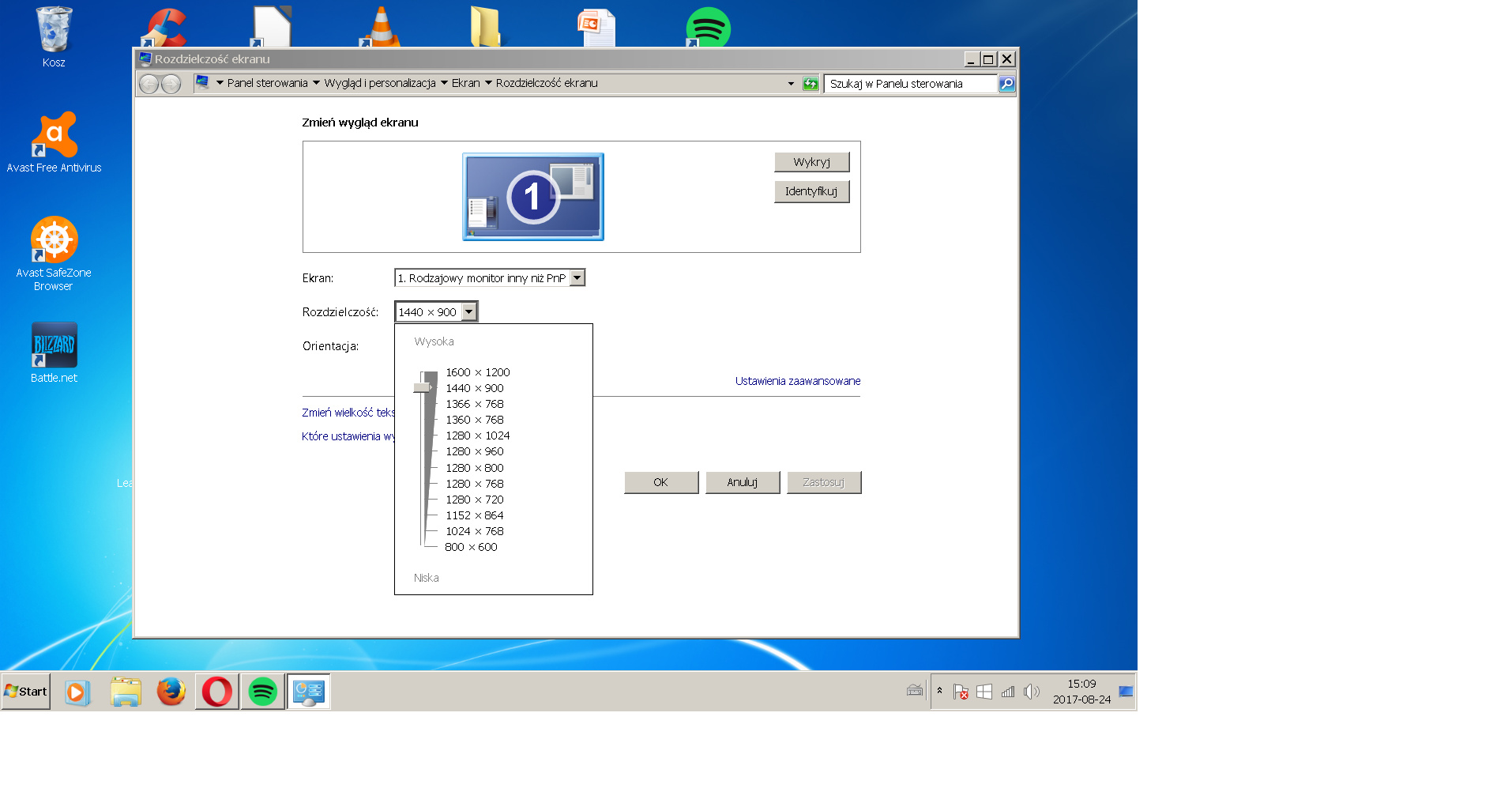Image resolution: width=1512 pixels, height=807 pixels.
Task: Click the Anuluj button
Action: (743, 482)
